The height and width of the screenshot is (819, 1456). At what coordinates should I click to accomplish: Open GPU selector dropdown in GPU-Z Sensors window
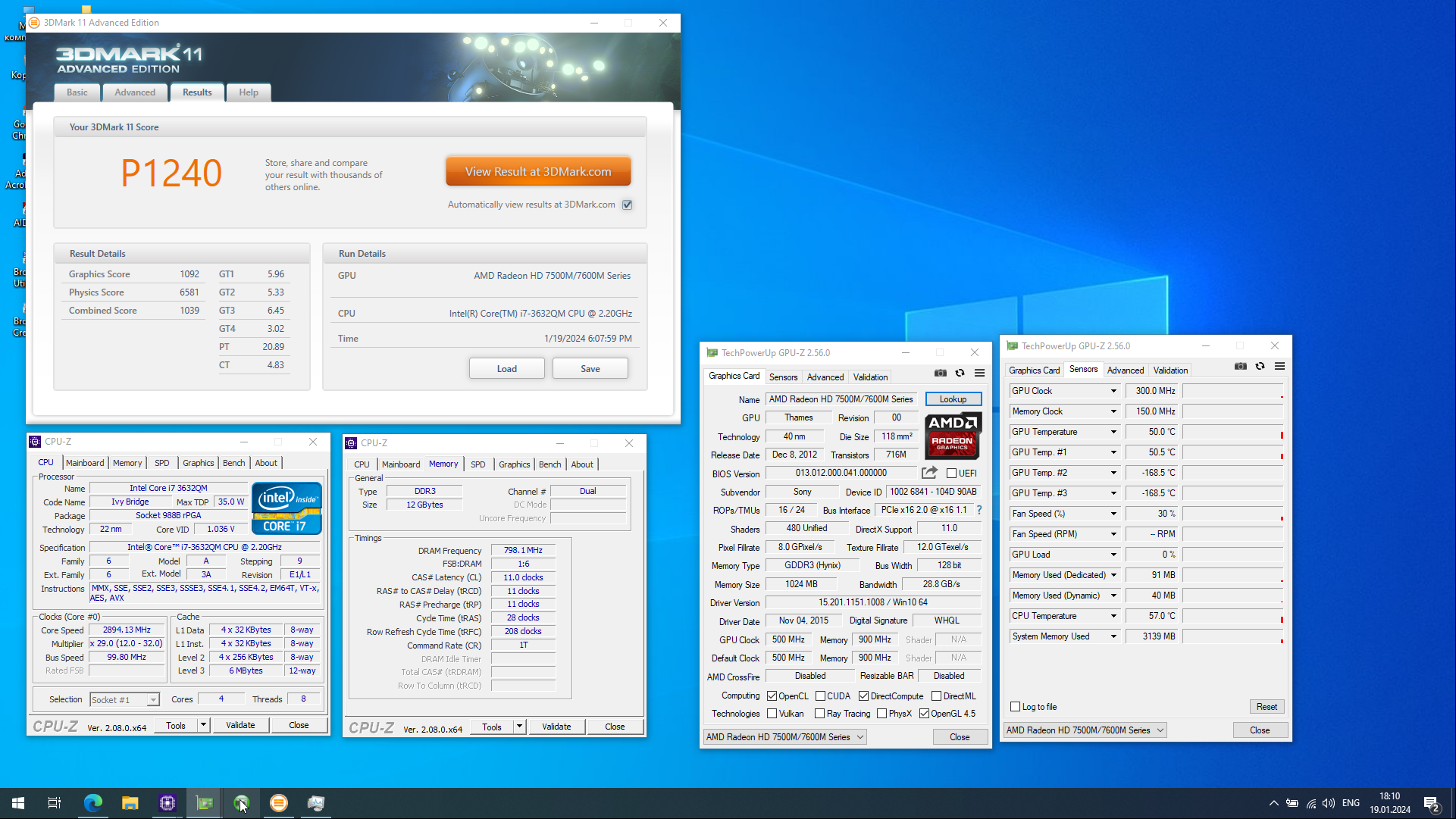(1085, 730)
